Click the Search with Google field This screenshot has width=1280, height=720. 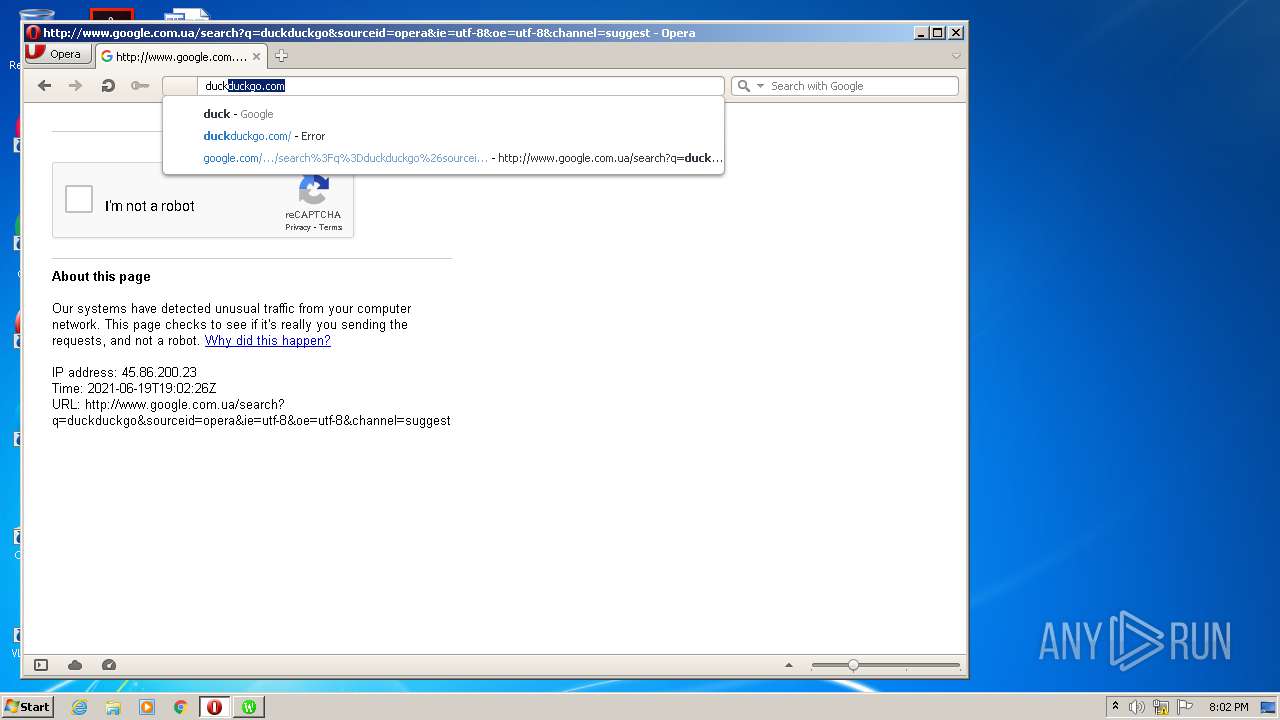click(x=860, y=86)
